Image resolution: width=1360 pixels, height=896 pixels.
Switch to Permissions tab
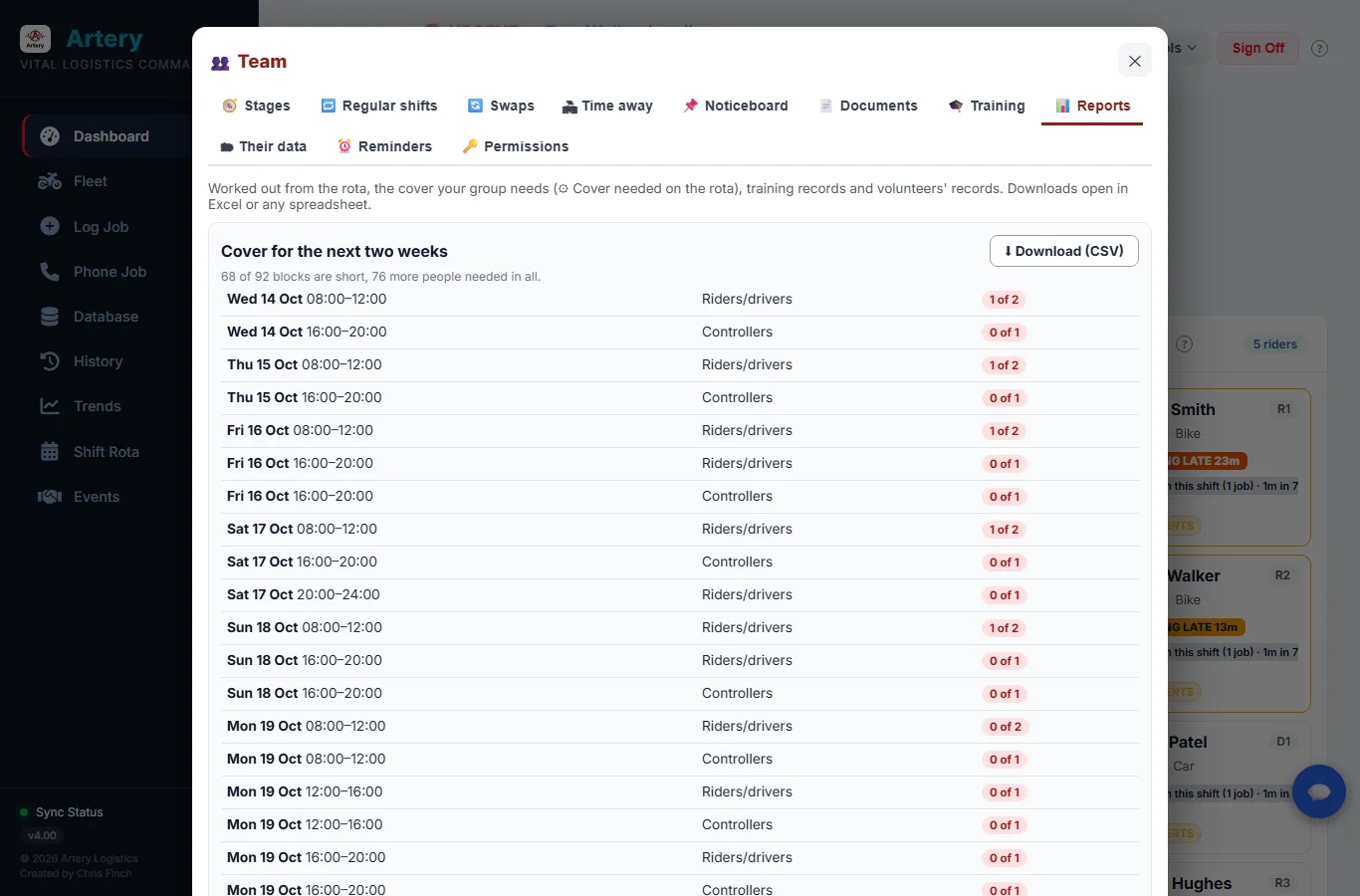[x=516, y=146]
